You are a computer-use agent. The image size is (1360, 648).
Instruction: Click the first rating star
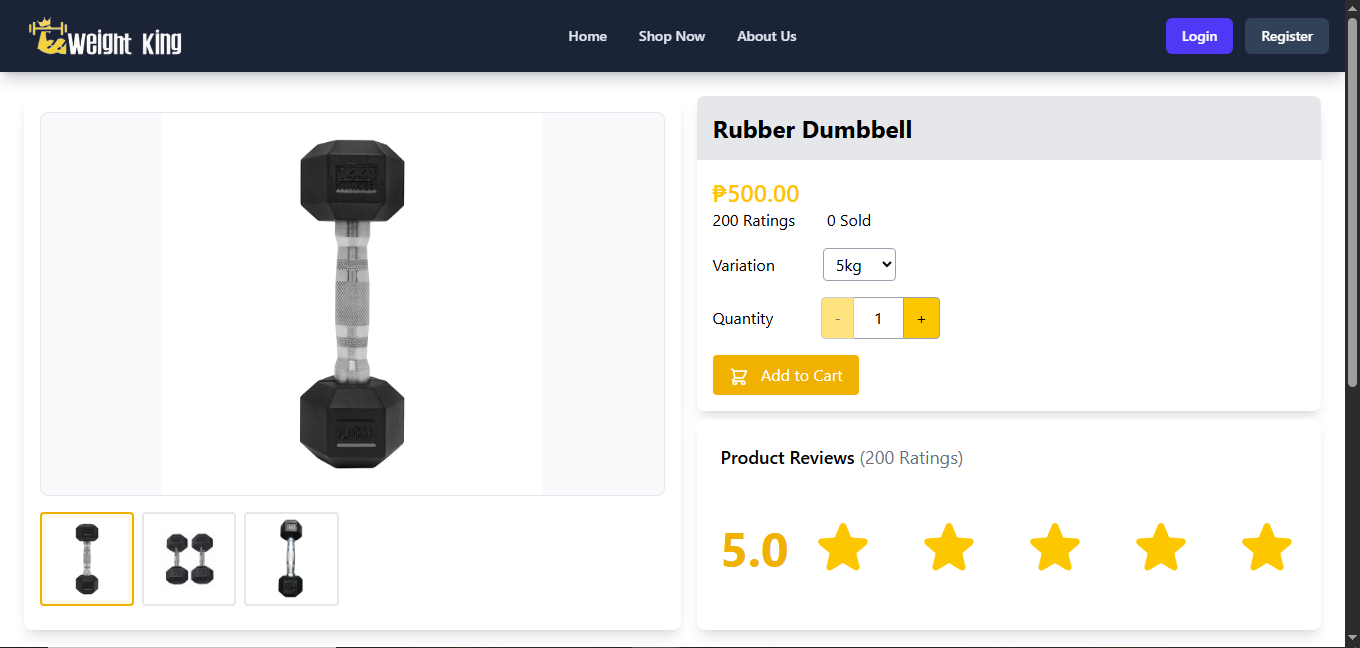click(x=843, y=548)
